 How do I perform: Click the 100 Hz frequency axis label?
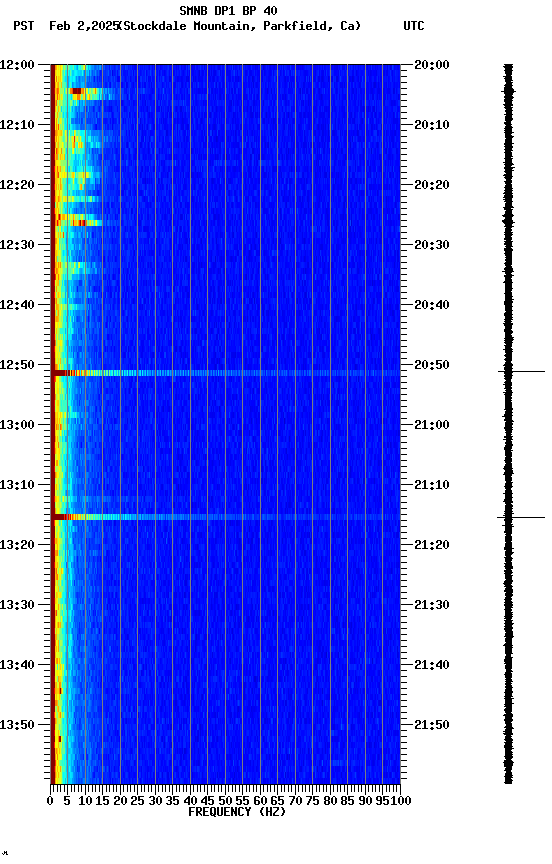pos(402,801)
